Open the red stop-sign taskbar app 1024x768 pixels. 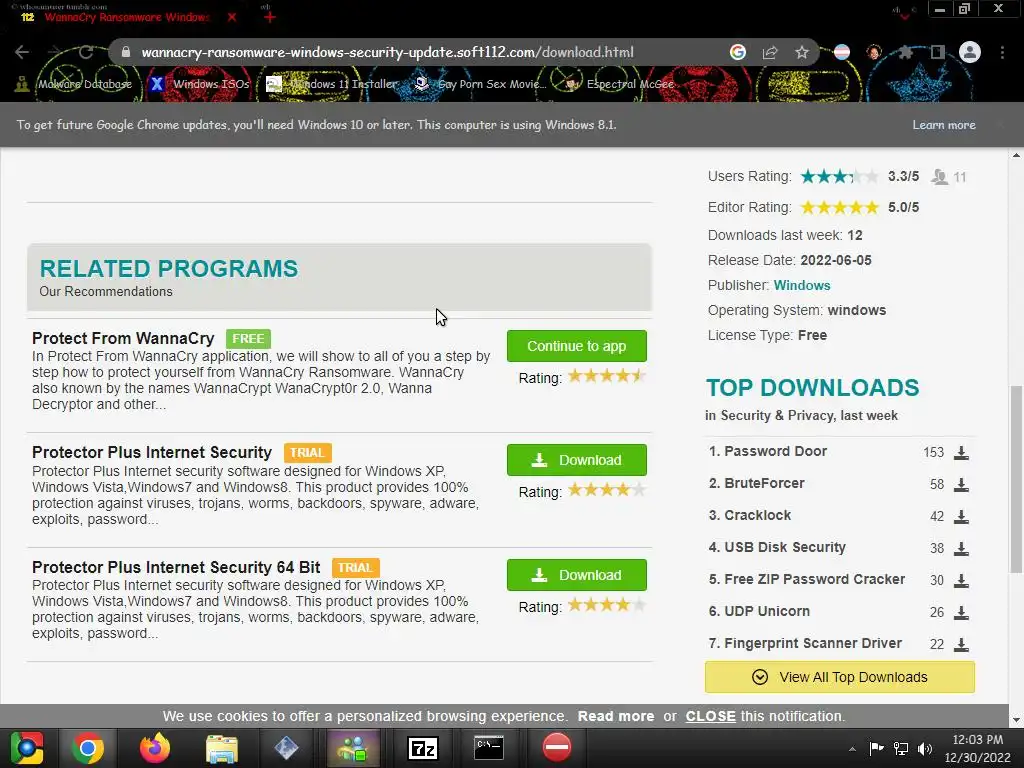[x=556, y=748]
